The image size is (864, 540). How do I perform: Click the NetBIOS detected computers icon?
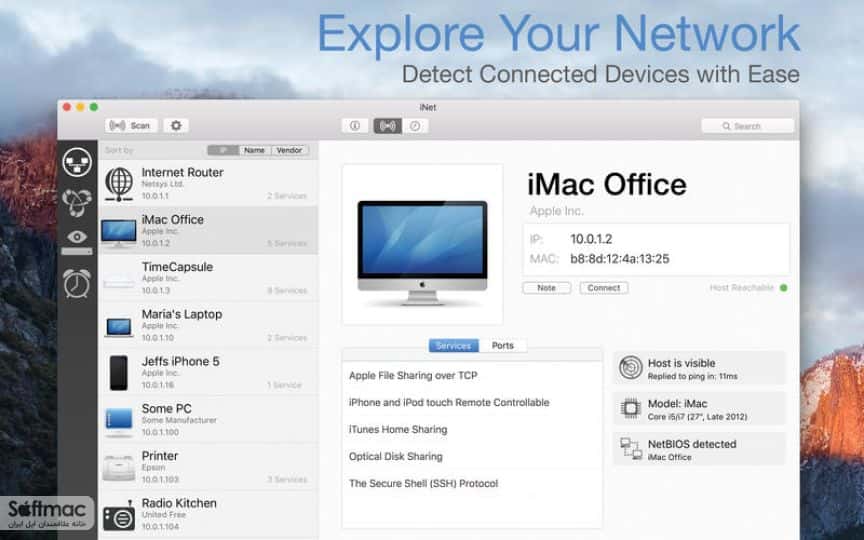[x=630, y=449]
